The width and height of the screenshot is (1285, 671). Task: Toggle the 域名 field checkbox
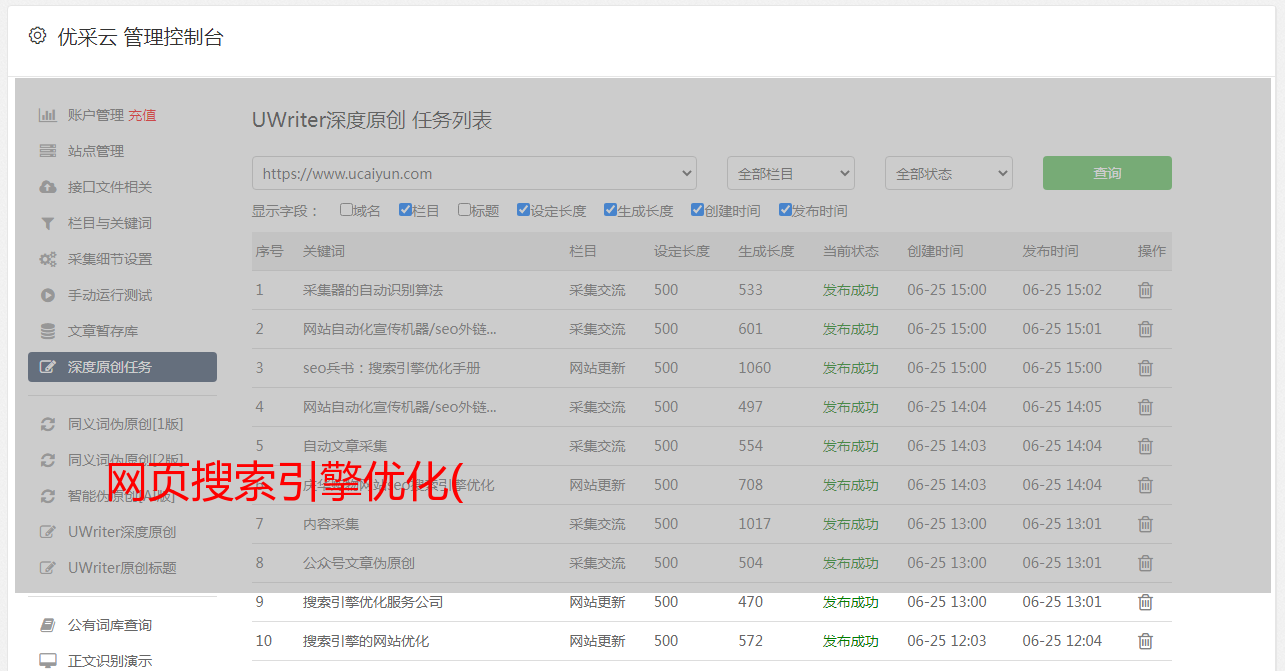pyautogui.click(x=346, y=210)
